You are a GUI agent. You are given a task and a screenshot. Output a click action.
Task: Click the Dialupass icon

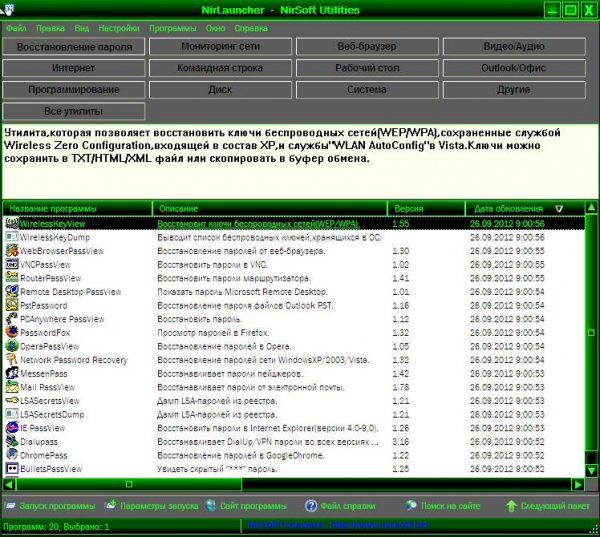click(x=12, y=441)
